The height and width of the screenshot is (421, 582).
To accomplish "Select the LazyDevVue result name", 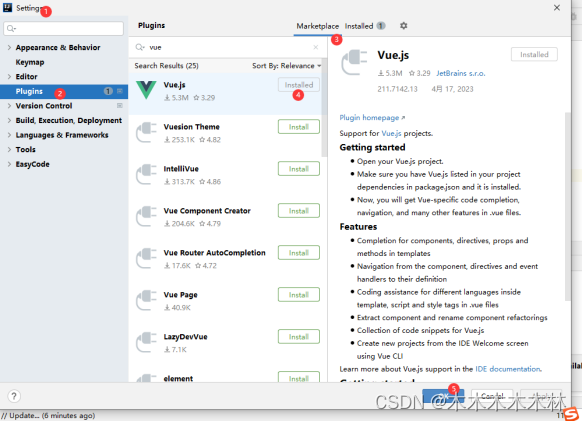I will pyautogui.click(x=185, y=337).
